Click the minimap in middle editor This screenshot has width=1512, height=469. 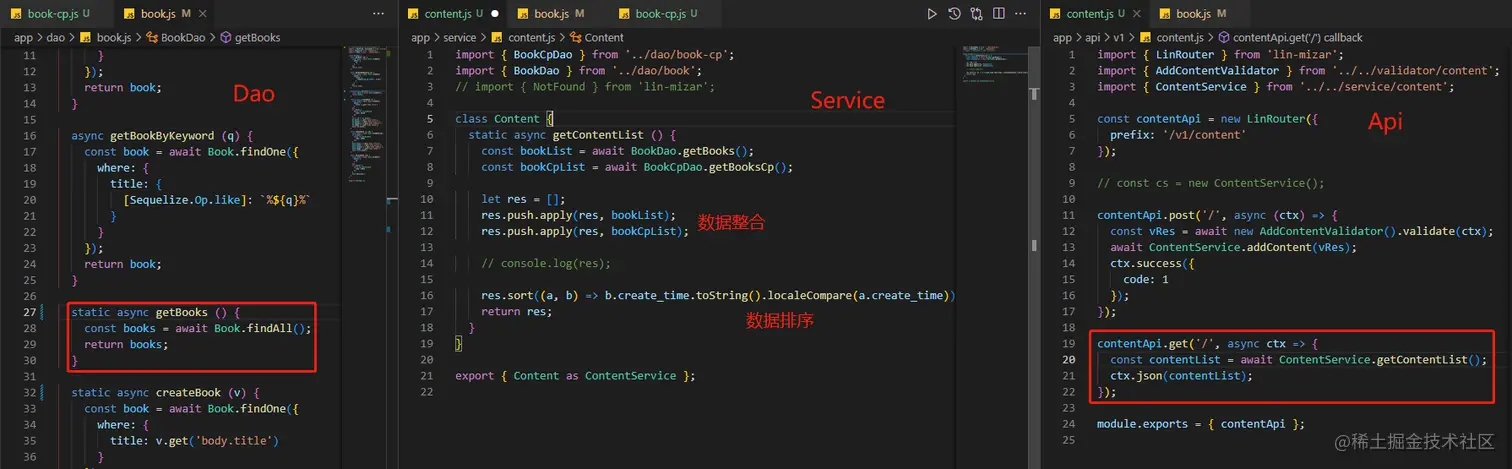pos(996,65)
